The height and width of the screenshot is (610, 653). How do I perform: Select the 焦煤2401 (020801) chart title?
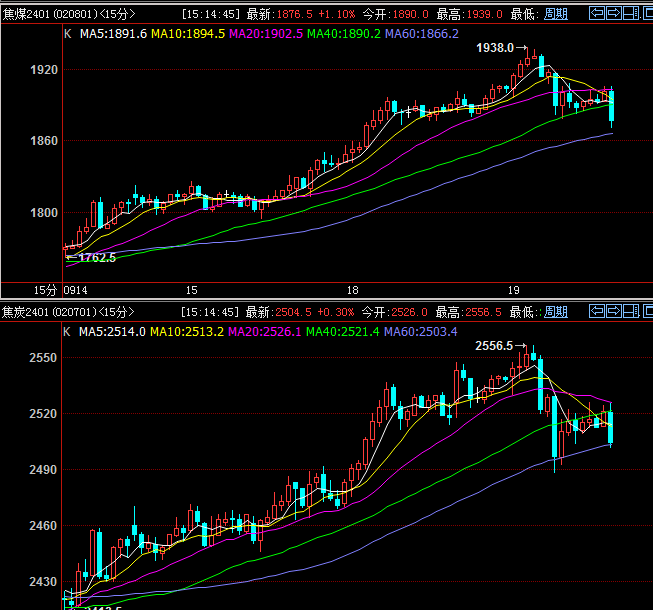(x=50, y=14)
